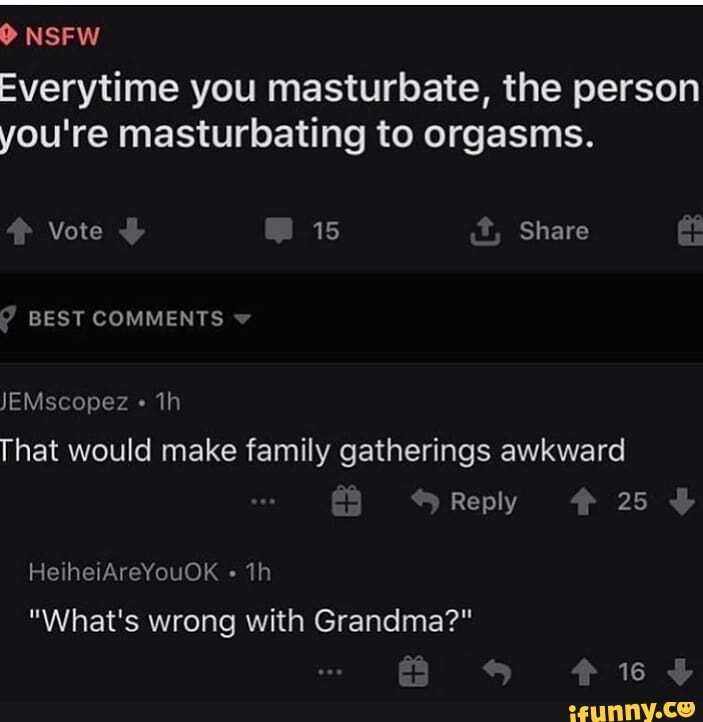Upvote HeiheiAreYouOK's reply

[584, 672]
